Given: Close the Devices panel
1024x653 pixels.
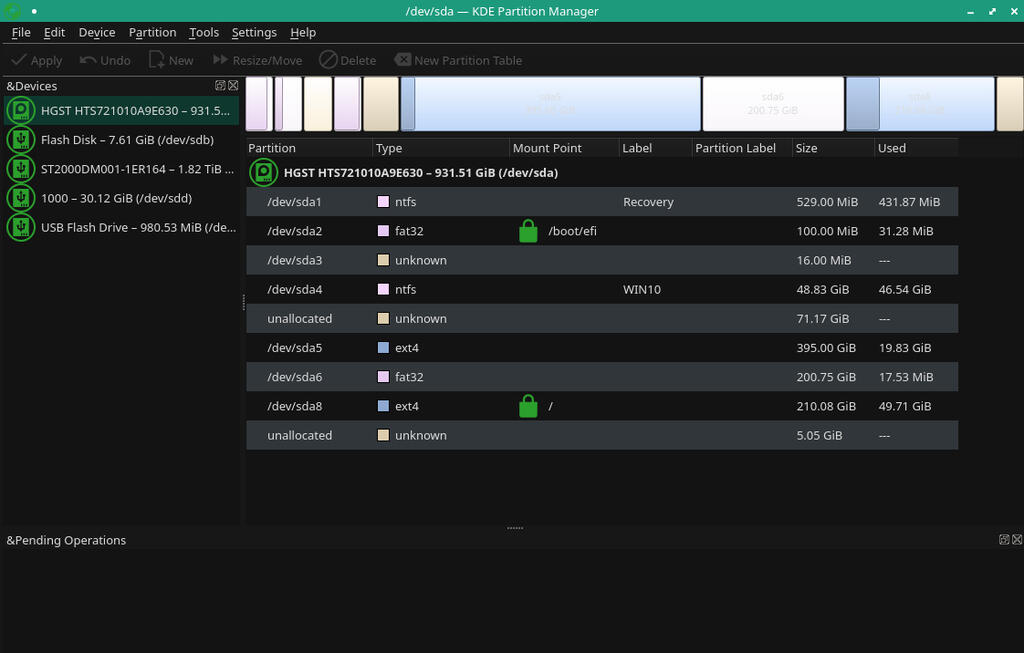Looking at the screenshot, I should (233, 86).
